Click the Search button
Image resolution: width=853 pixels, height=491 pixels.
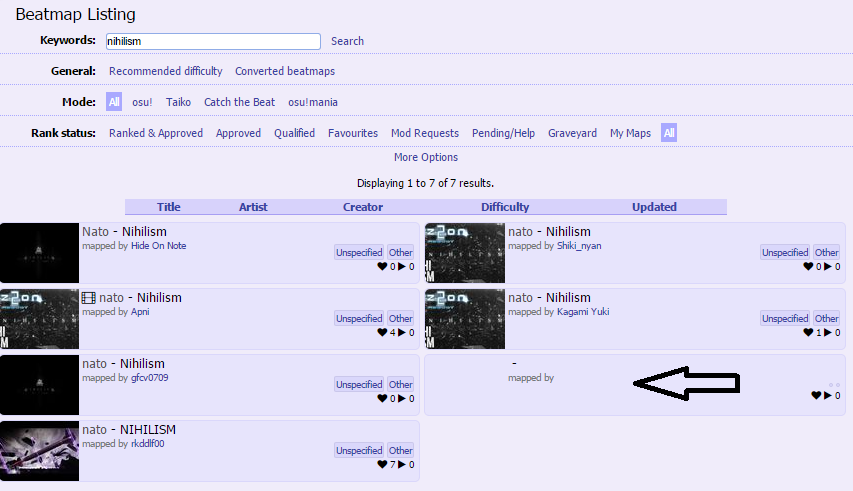click(x=347, y=41)
